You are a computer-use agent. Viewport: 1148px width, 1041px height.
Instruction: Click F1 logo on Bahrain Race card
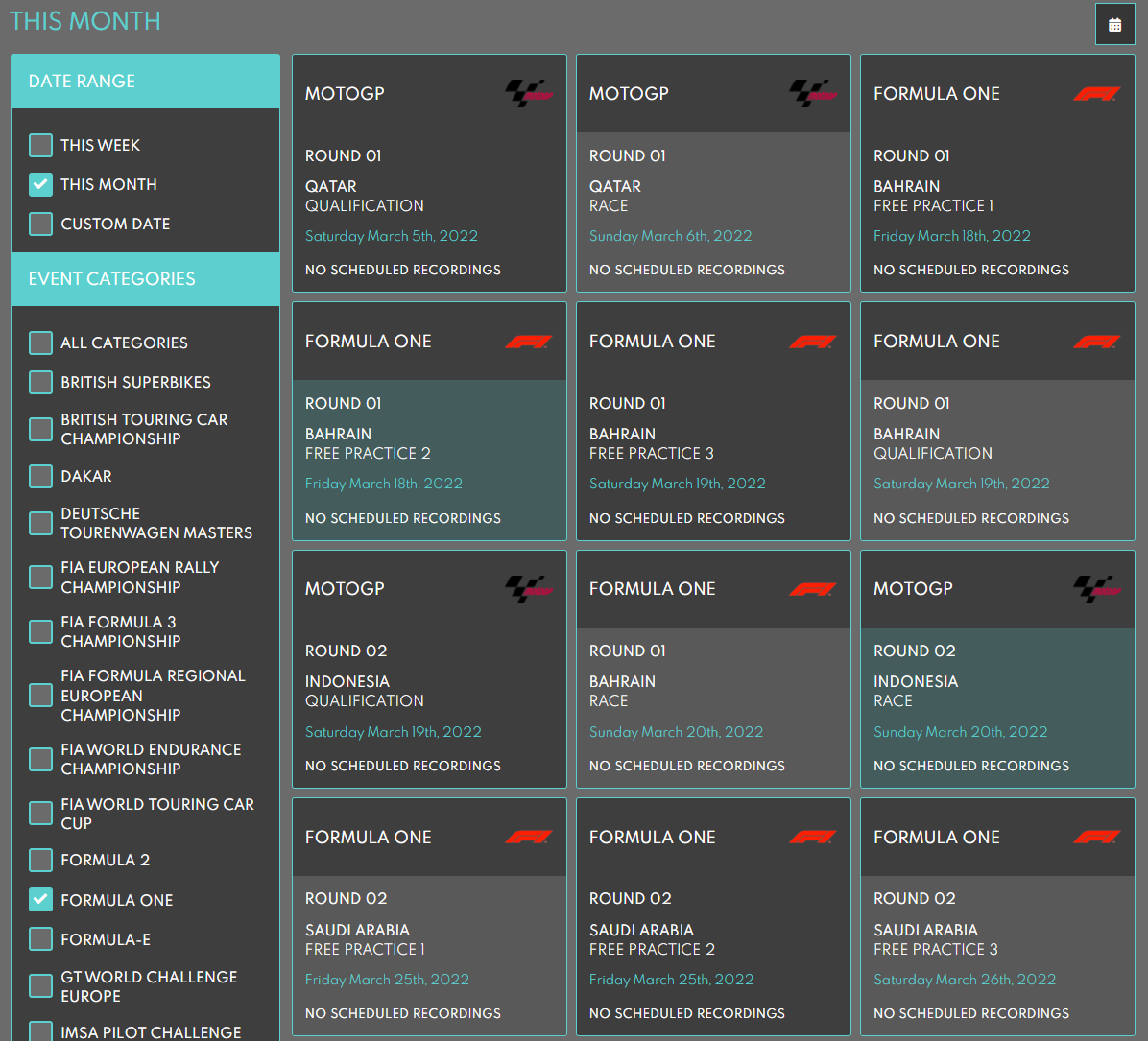(x=813, y=588)
